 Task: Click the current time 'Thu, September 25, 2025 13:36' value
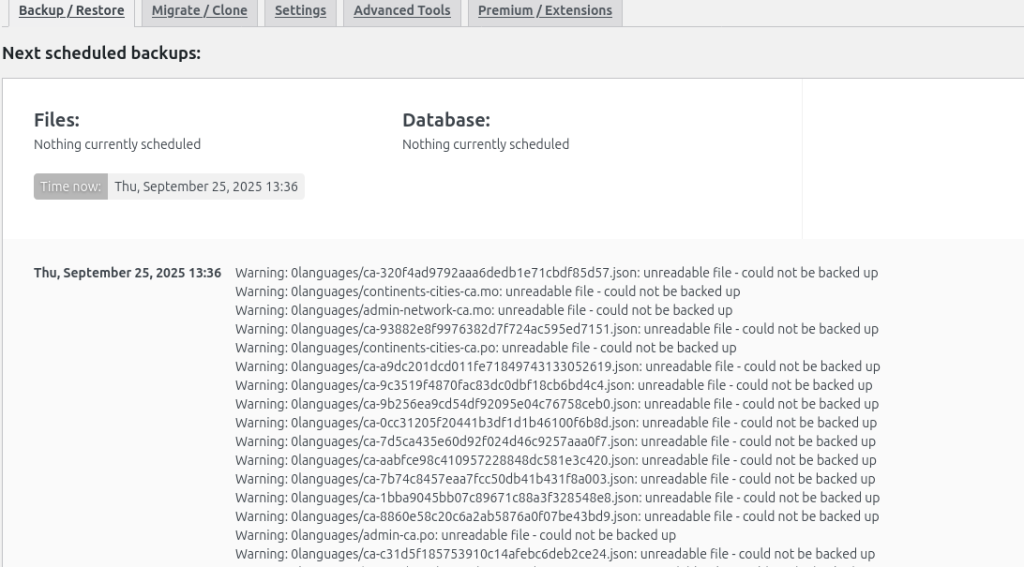[206, 187]
